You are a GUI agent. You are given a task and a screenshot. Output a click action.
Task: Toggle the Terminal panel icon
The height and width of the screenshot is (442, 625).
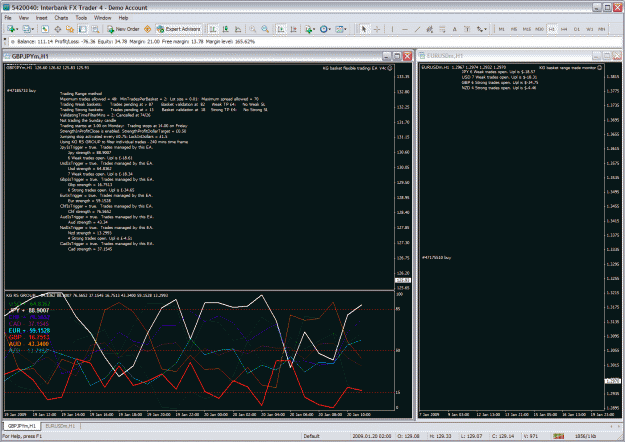(83, 29)
